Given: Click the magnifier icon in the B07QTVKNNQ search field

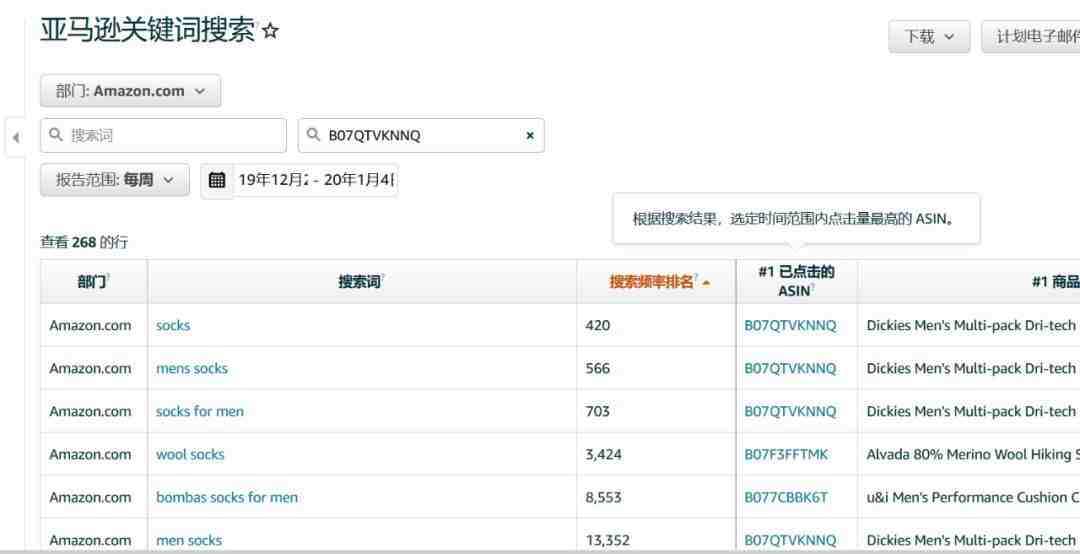Looking at the screenshot, I should tap(313, 135).
